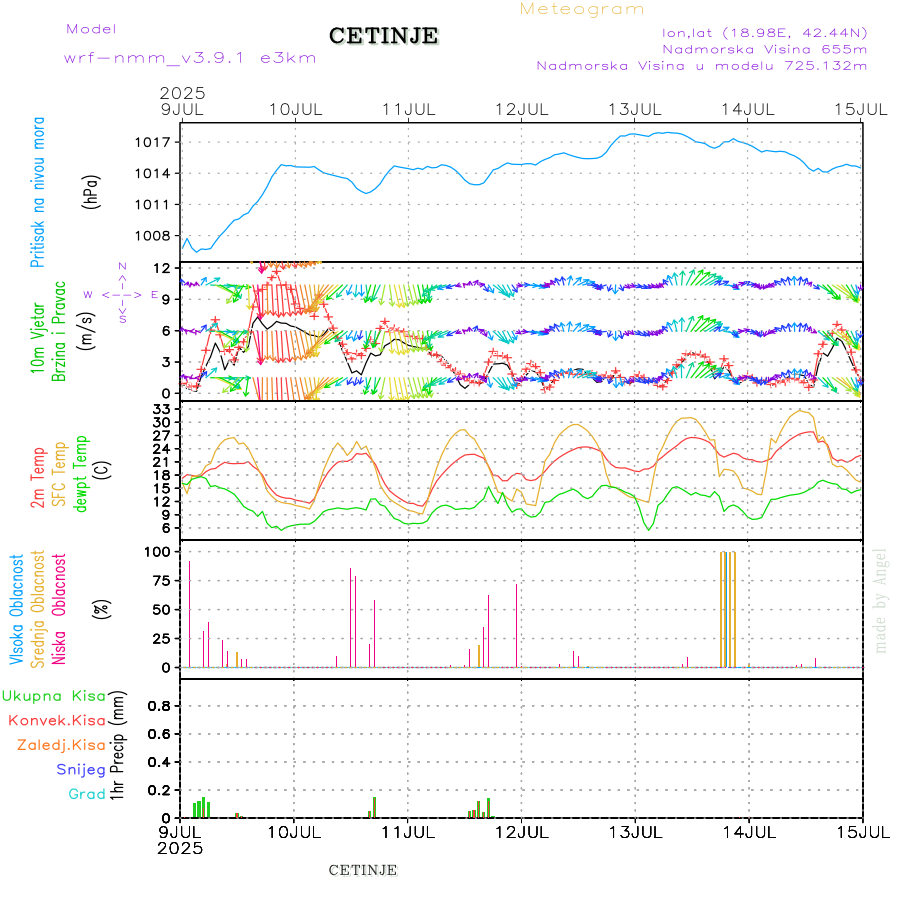Click Nadmorska Visina 655m text
Viewport: 900px width, 900px height.
click(765, 48)
